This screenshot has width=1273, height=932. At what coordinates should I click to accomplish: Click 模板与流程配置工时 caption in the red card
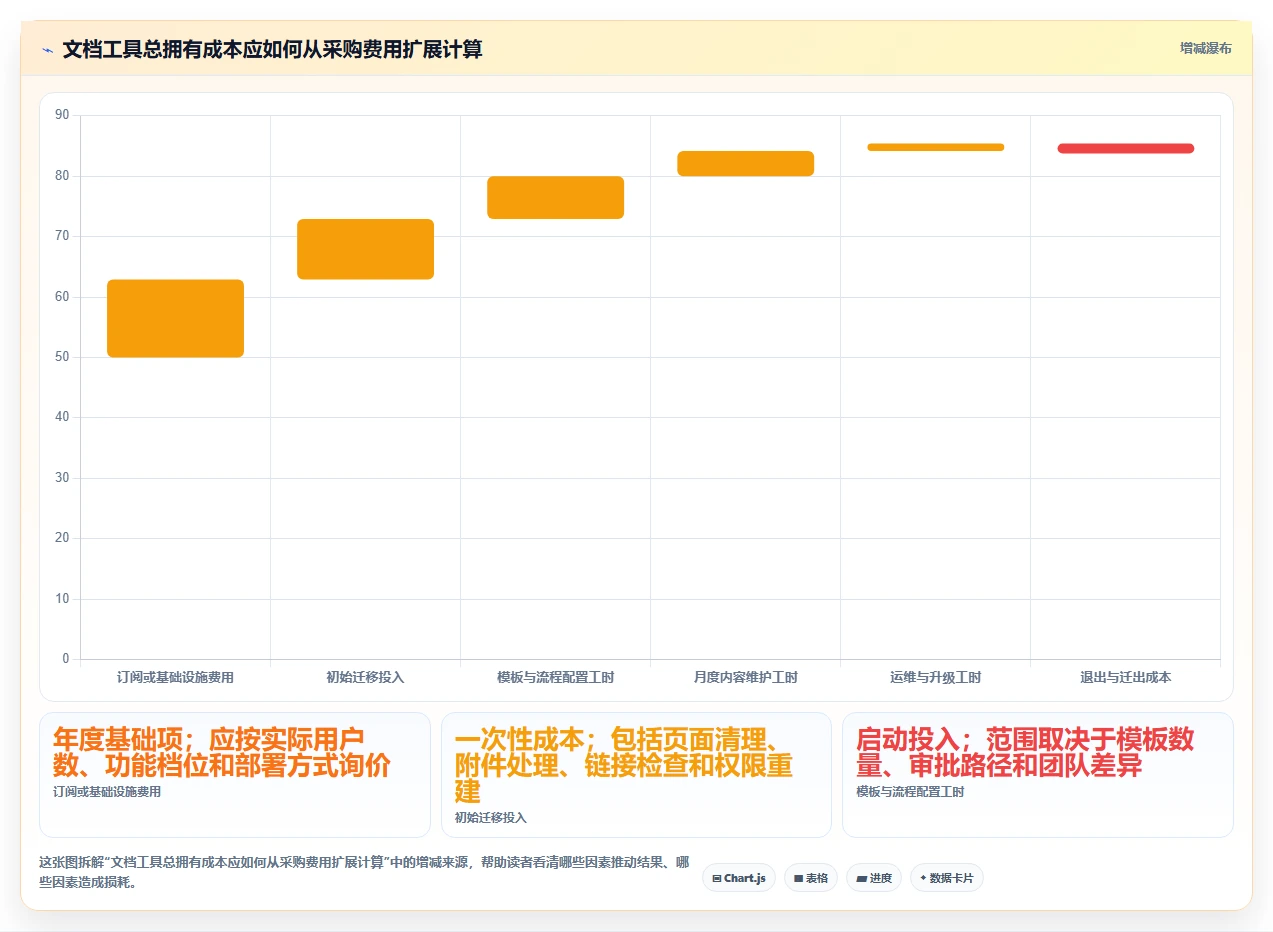coord(910,792)
